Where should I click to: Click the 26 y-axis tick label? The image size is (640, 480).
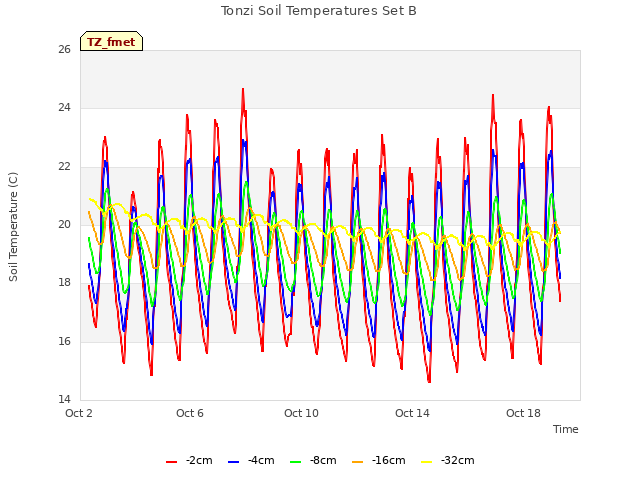click(x=64, y=50)
